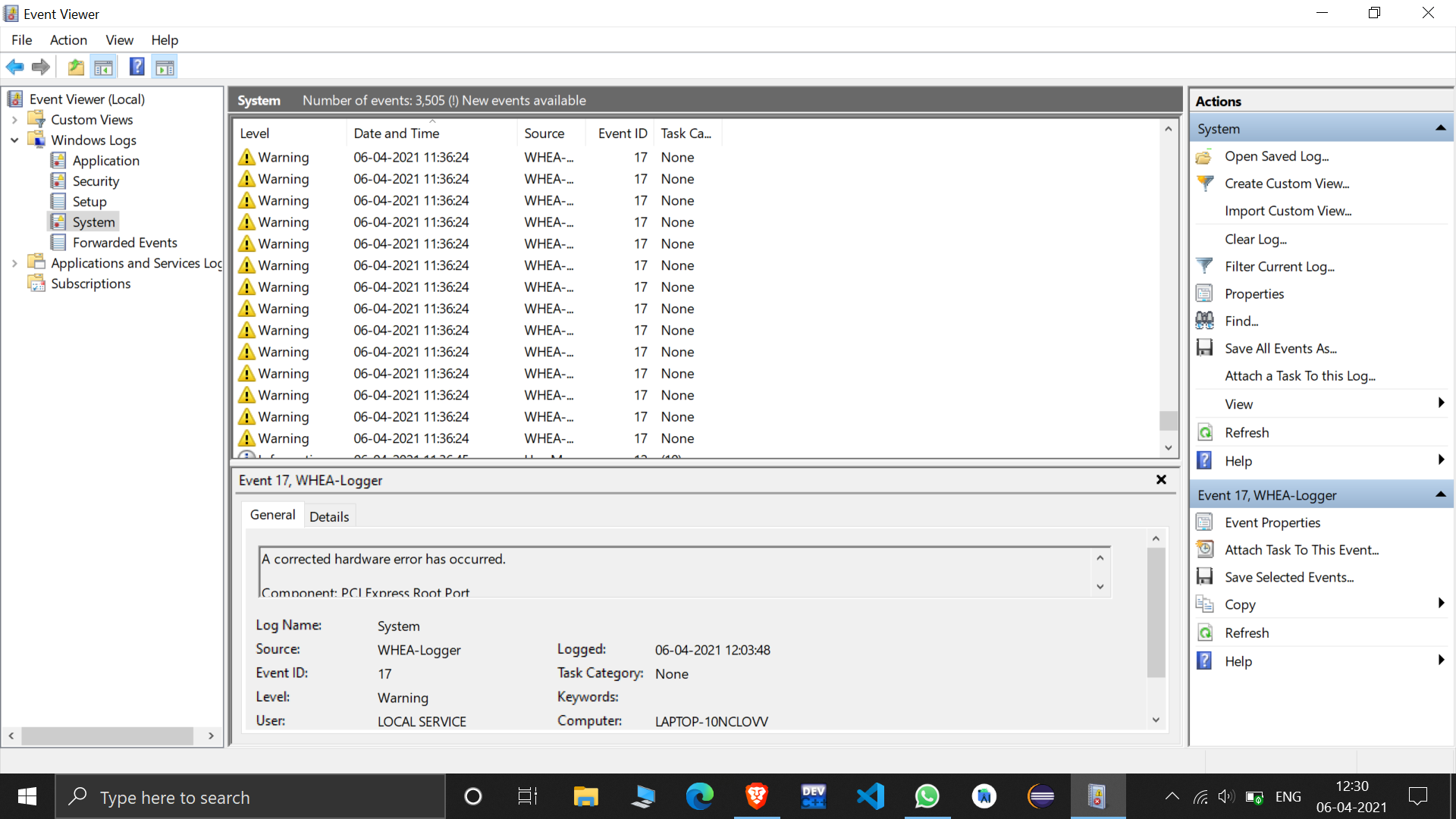Collapse the System actions section header
This screenshot has height=819, width=1456.
tap(1440, 129)
